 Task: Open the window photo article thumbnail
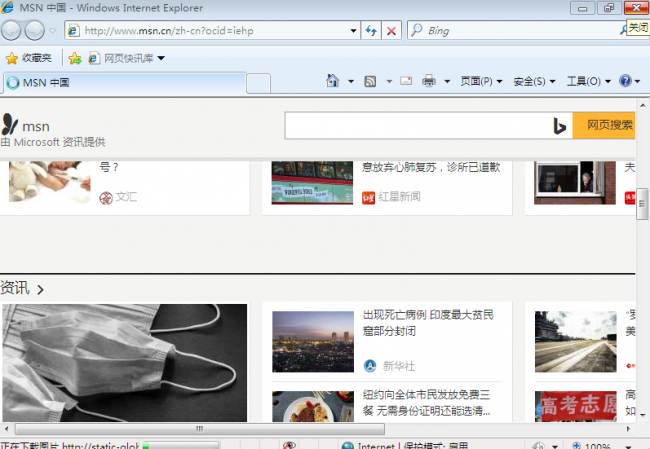pos(575,182)
